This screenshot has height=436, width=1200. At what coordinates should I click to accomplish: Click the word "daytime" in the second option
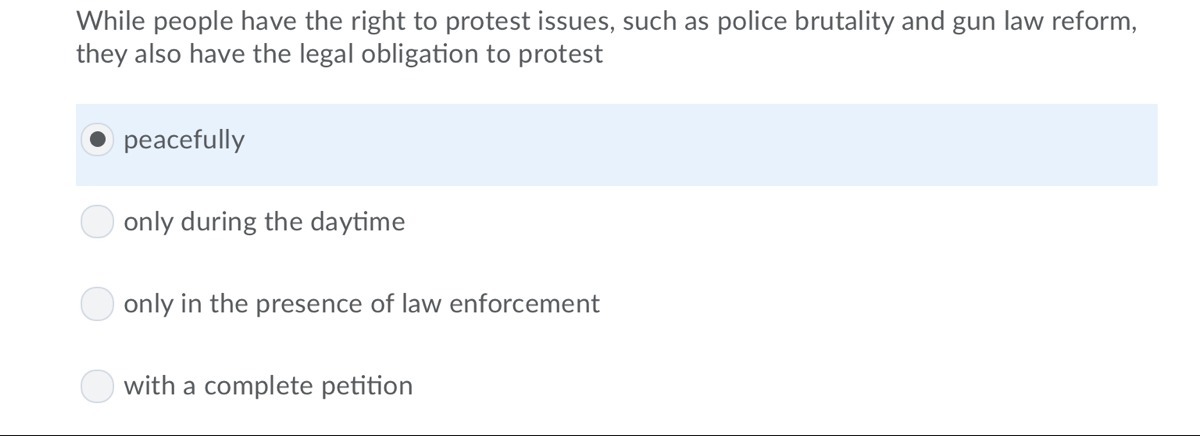tap(358, 222)
